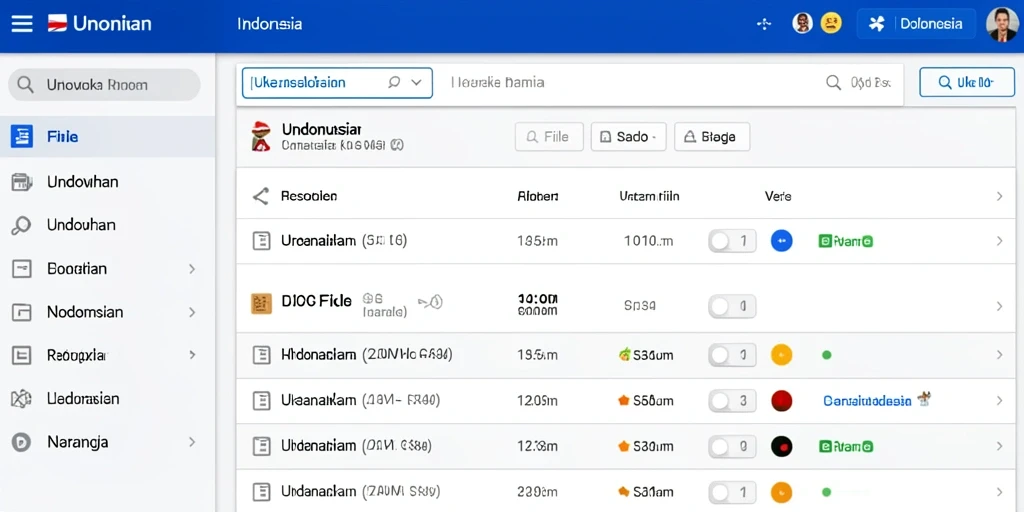This screenshot has height=512, width=1024.
Task: Click the Utam fiiln column header
Action: pos(649,196)
